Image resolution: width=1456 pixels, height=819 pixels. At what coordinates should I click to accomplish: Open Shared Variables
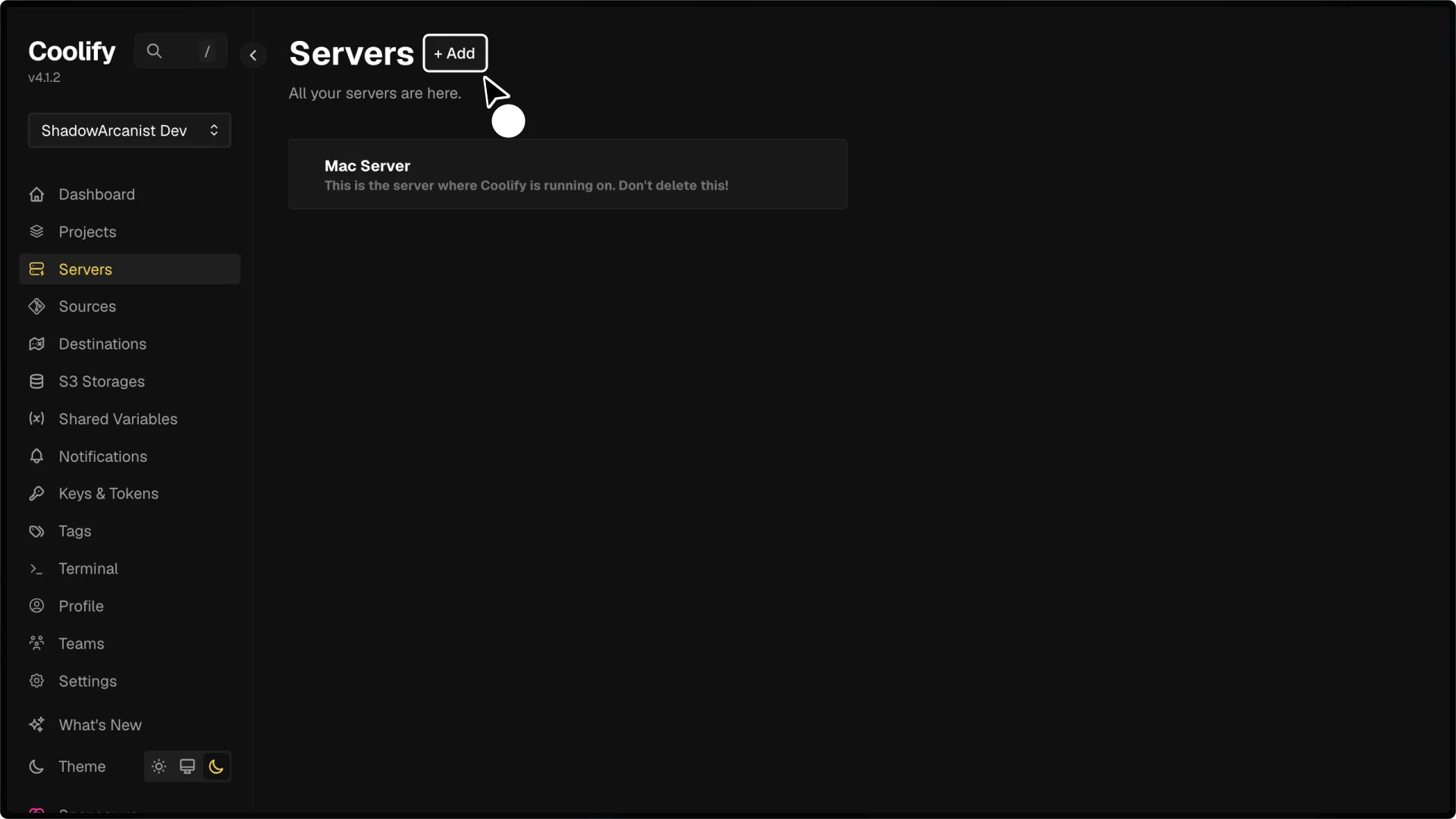130,419
